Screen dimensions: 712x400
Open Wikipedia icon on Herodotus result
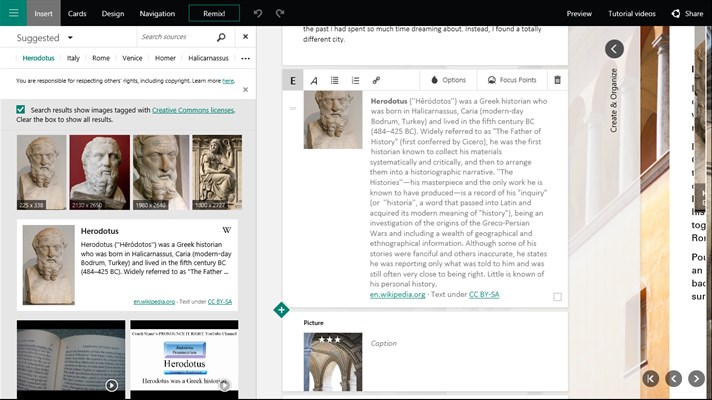(227, 230)
